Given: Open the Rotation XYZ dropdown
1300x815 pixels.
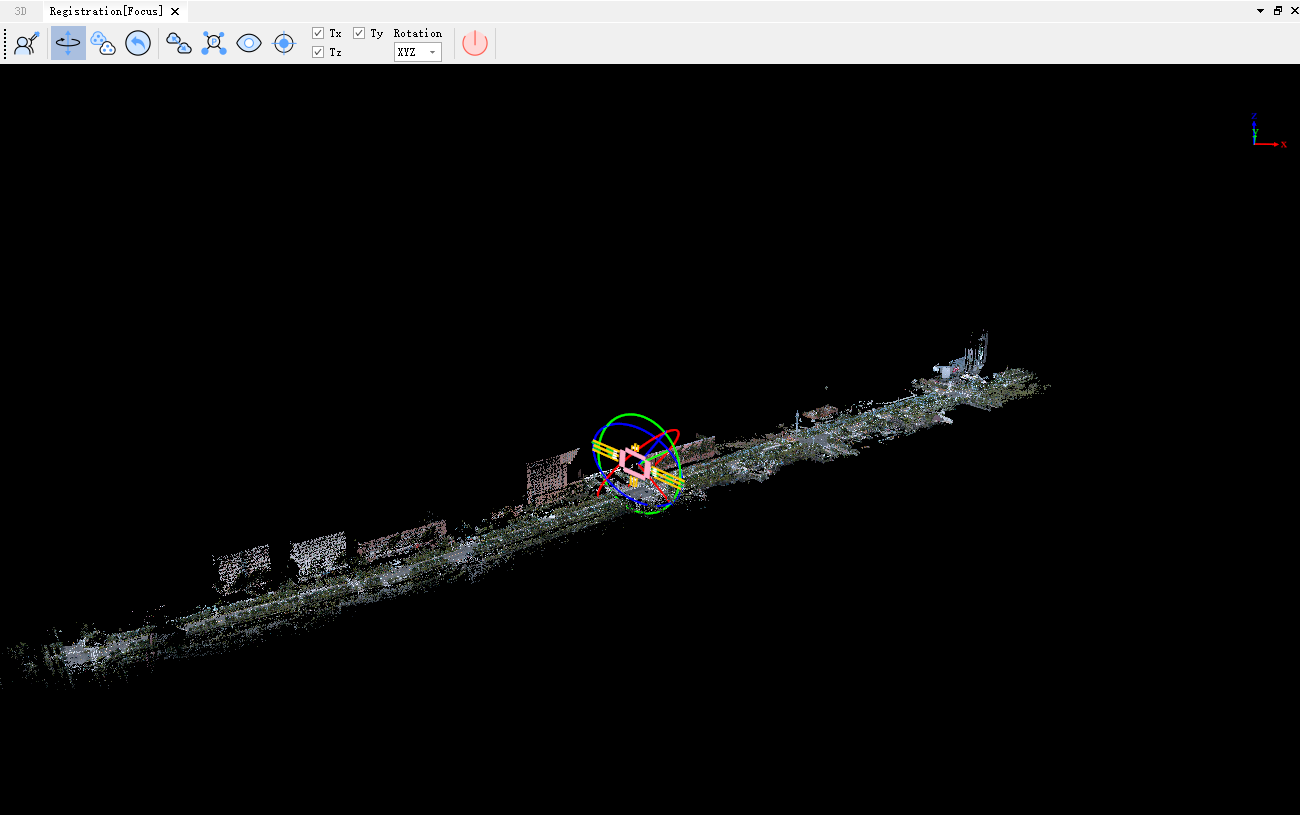Looking at the screenshot, I should coord(417,52).
